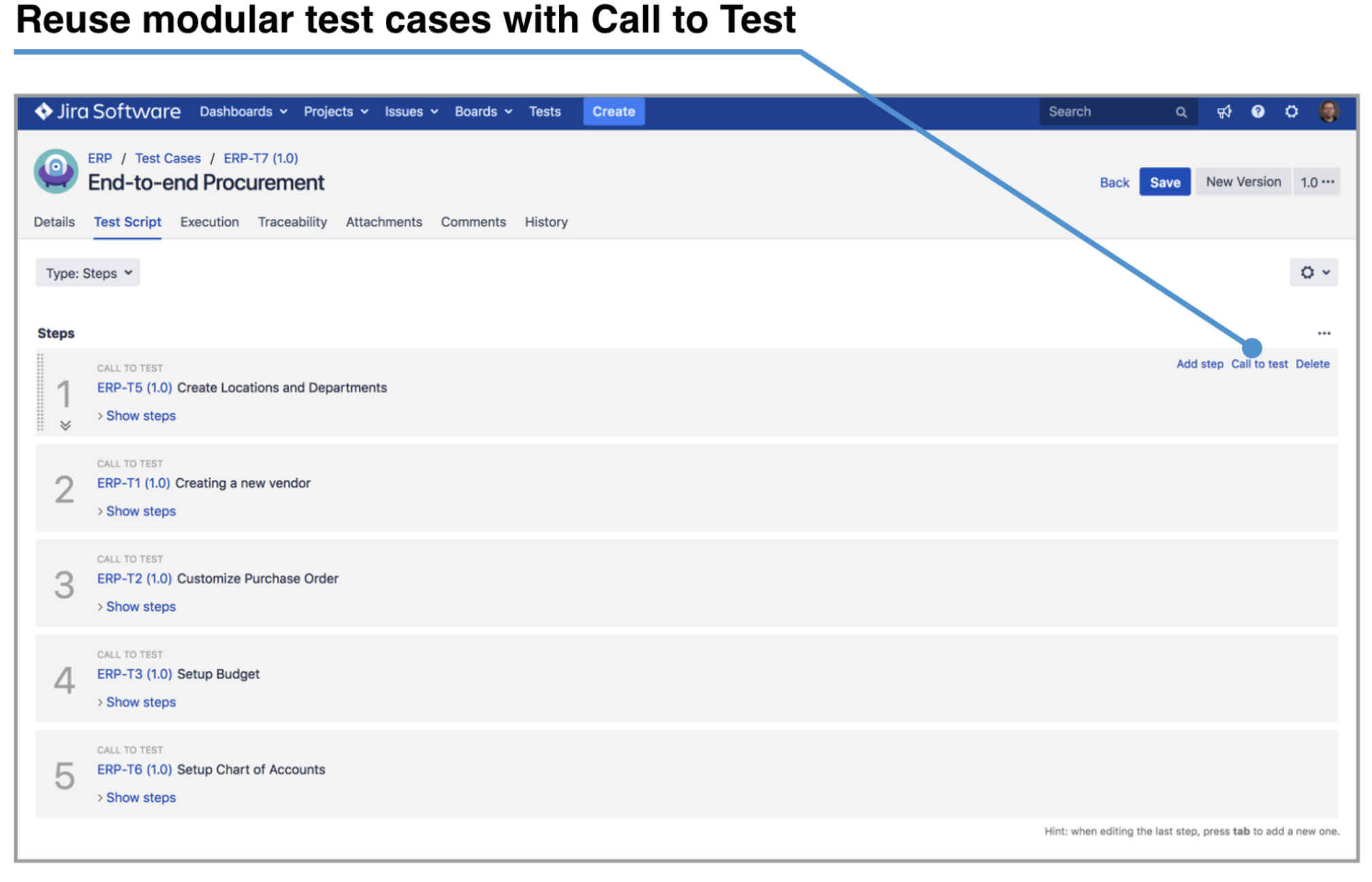Screen dimensions: 1372x882
Task: Expand Show steps for Setup Budget
Action: click(140, 702)
